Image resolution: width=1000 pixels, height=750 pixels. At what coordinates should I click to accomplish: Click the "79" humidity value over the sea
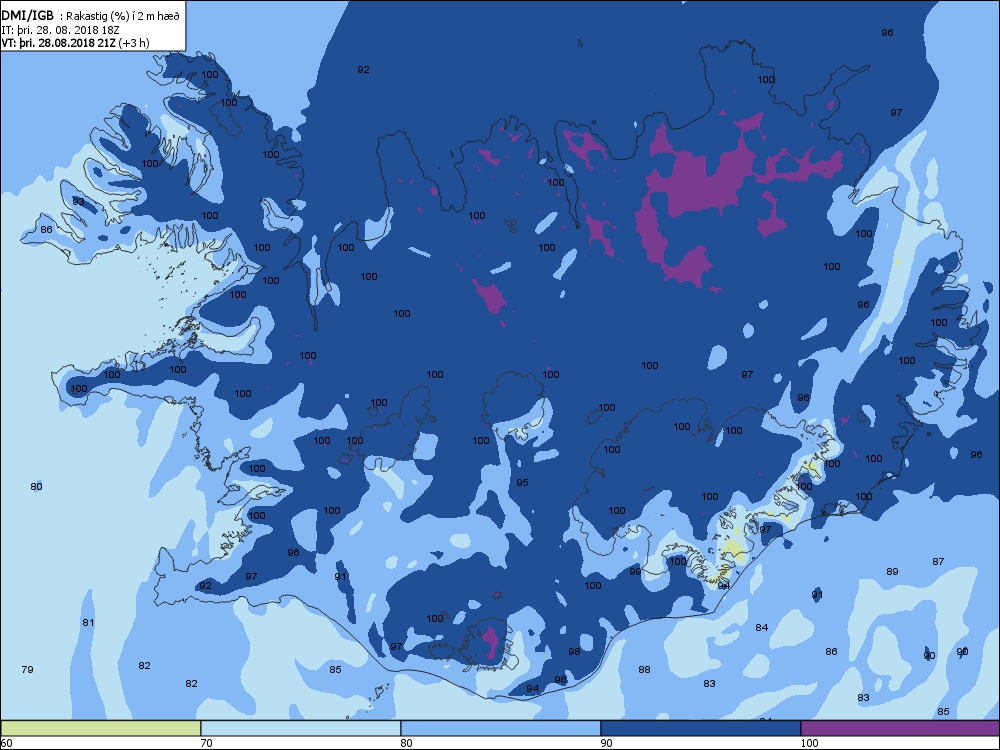[x=27, y=670]
